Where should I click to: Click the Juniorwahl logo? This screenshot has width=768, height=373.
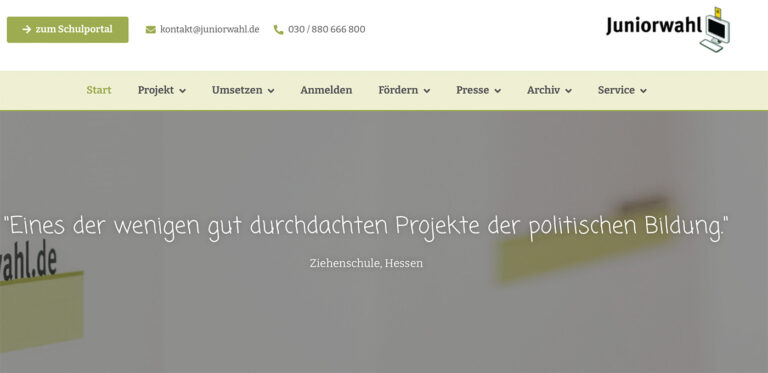[x=668, y=29]
